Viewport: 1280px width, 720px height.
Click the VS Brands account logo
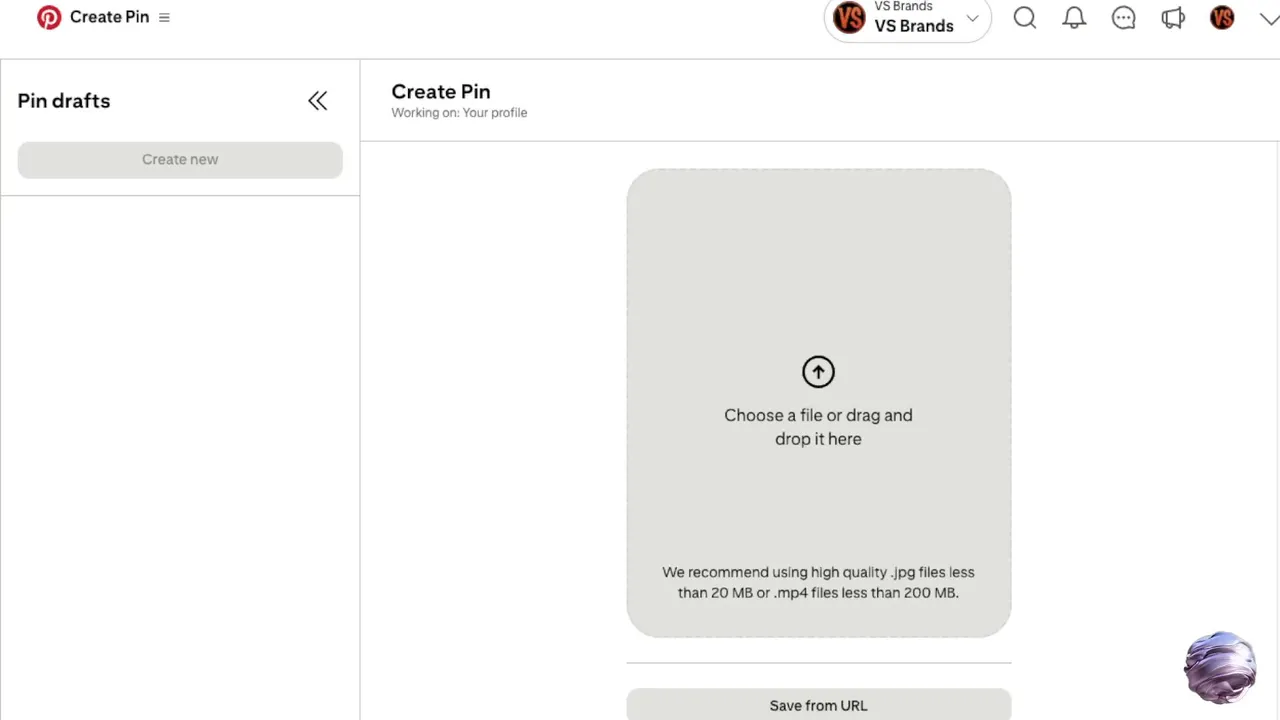point(849,18)
